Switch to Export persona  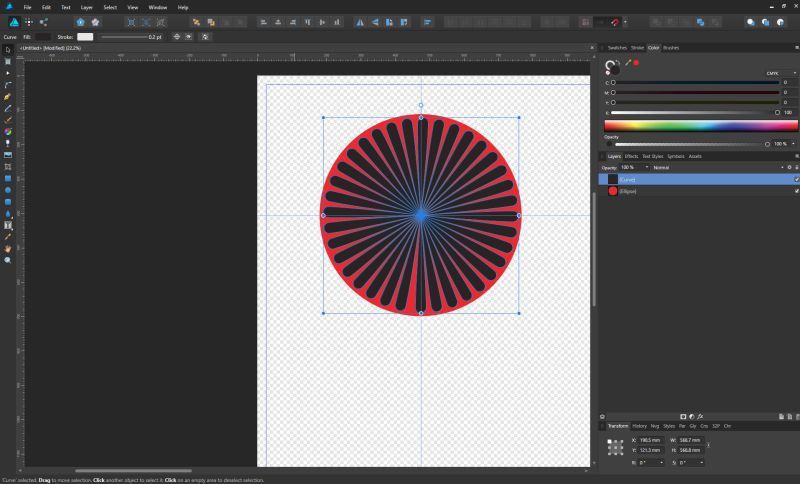[44, 22]
